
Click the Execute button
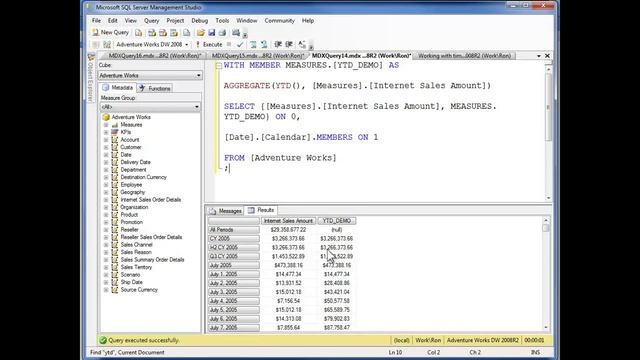click(209, 44)
